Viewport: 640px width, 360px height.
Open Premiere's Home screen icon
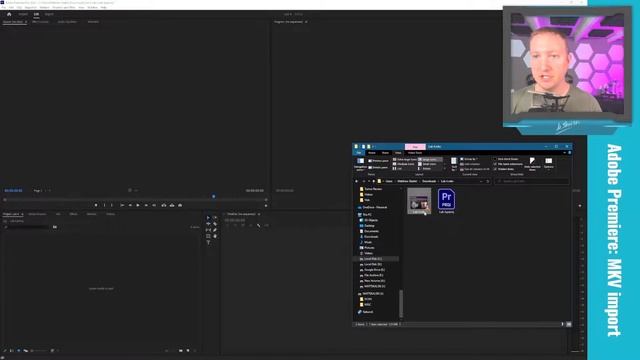click(9, 14)
